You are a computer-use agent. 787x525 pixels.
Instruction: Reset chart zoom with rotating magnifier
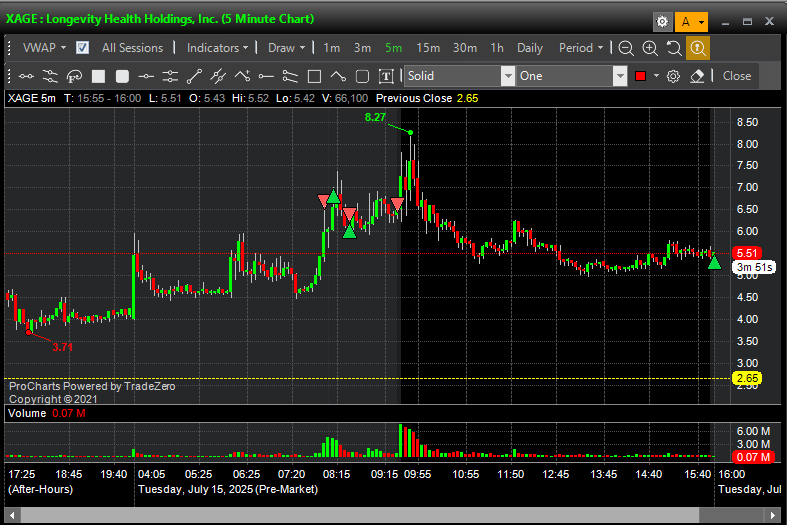674,48
